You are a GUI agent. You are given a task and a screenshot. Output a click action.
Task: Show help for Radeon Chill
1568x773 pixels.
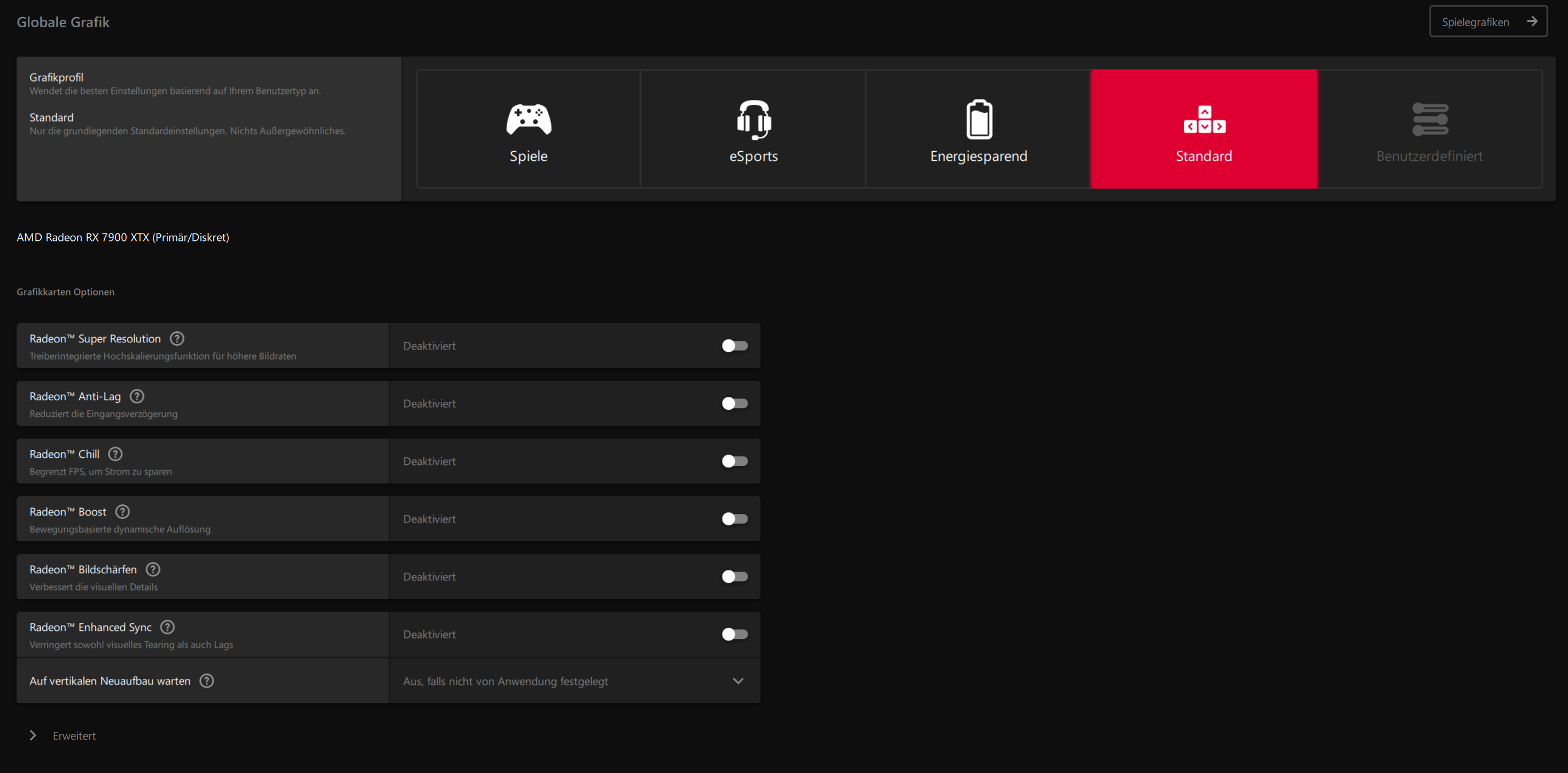pyautogui.click(x=115, y=454)
